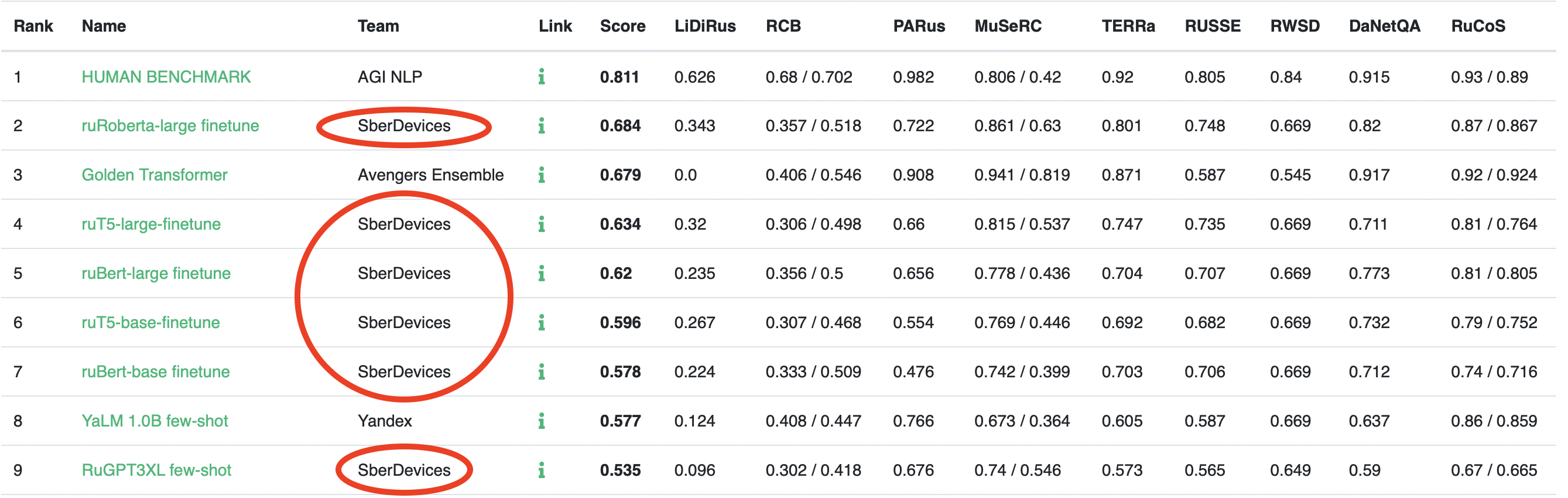This screenshot has width=1568, height=498.
Task: Open YaLM 1.0B few-shot info icon
Action: click(x=541, y=421)
